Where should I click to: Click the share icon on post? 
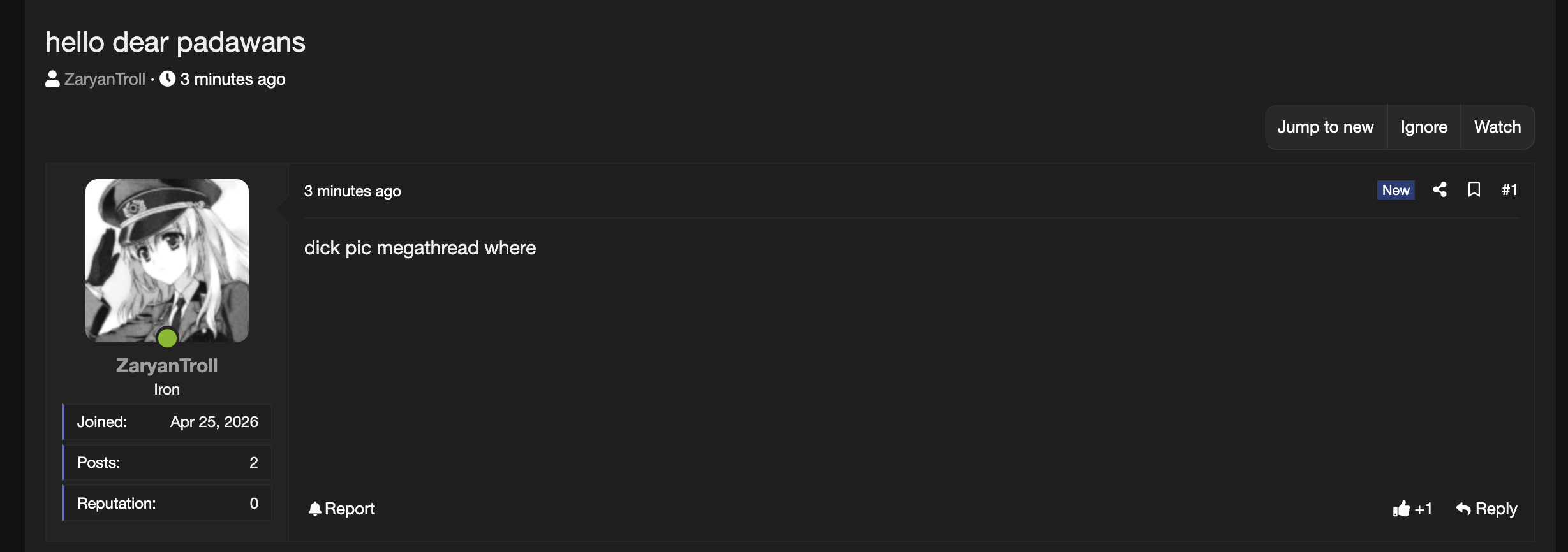pyautogui.click(x=1440, y=190)
